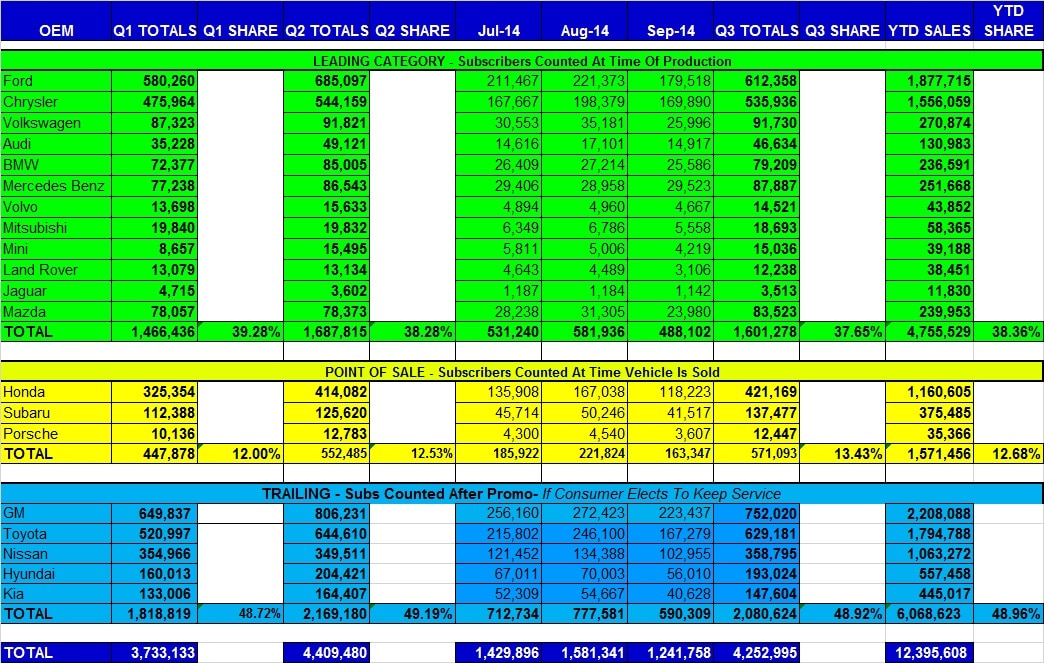Image resolution: width=1044 pixels, height=663 pixels.
Task: Select the Mini row label
Action: pyautogui.click(x=56, y=249)
